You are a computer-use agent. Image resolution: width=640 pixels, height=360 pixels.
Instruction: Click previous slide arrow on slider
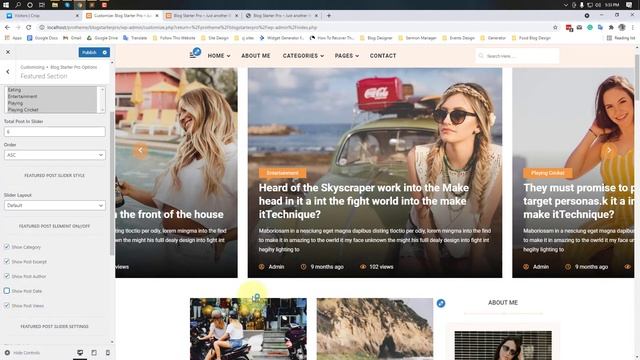coord(140,150)
